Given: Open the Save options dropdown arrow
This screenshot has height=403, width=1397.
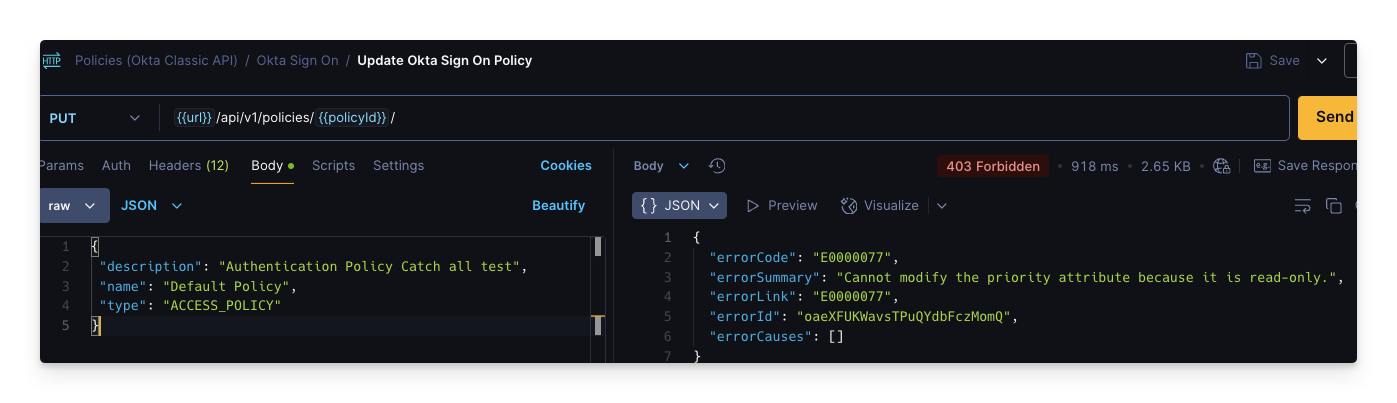Looking at the screenshot, I should pyautogui.click(x=1322, y=61).
